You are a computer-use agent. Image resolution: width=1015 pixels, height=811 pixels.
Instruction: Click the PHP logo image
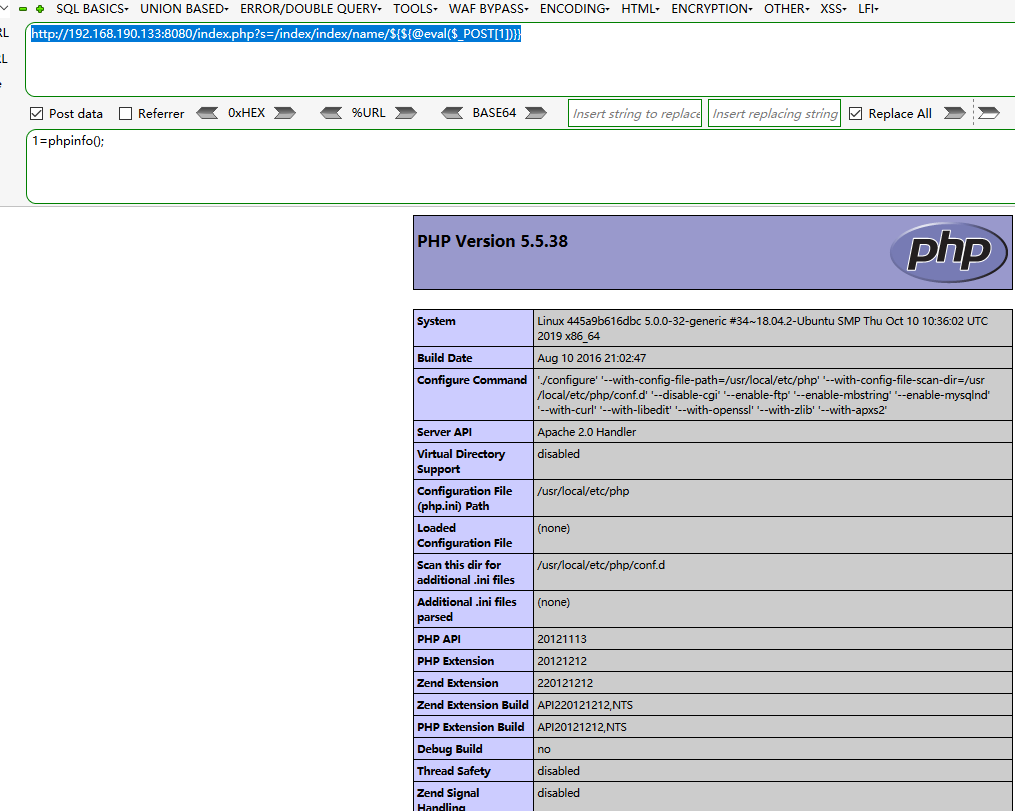pos(948,252)
